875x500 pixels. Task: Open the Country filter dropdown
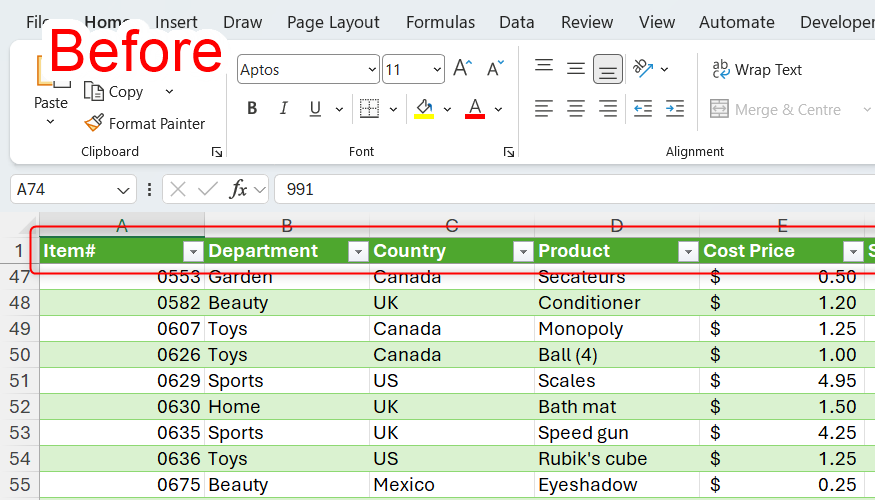[x=523, y=252]
